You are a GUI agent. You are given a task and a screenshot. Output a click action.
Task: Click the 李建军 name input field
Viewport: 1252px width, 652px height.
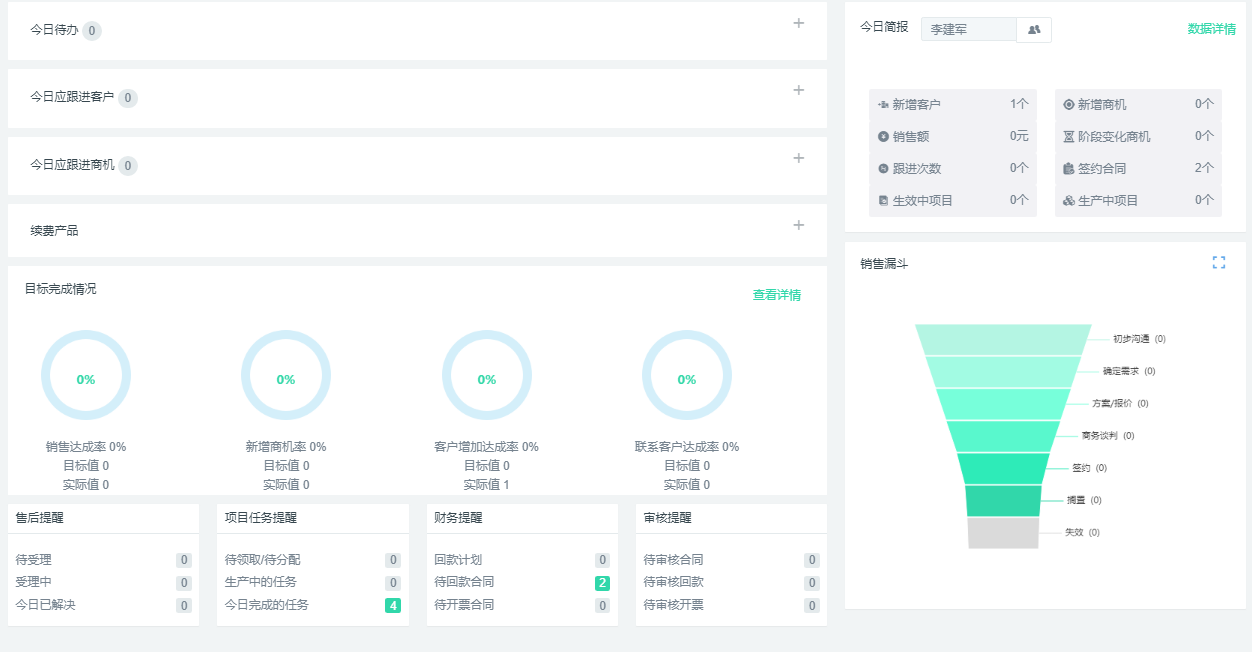967,30
